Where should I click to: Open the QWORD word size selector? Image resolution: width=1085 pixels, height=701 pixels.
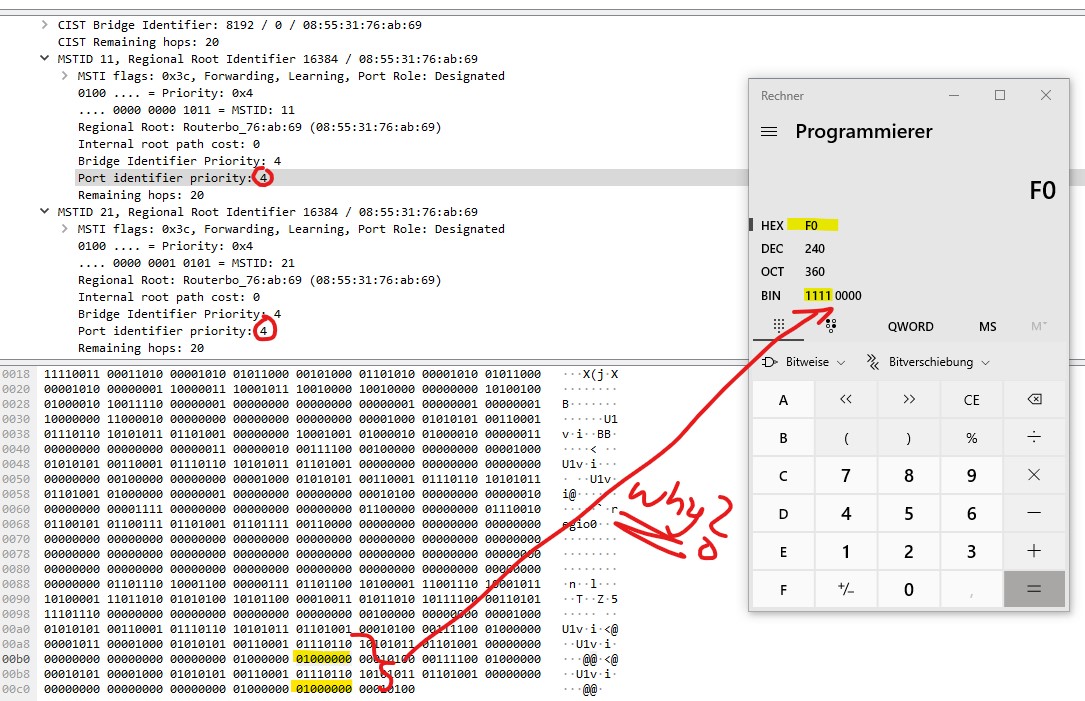tap(911, 327)
